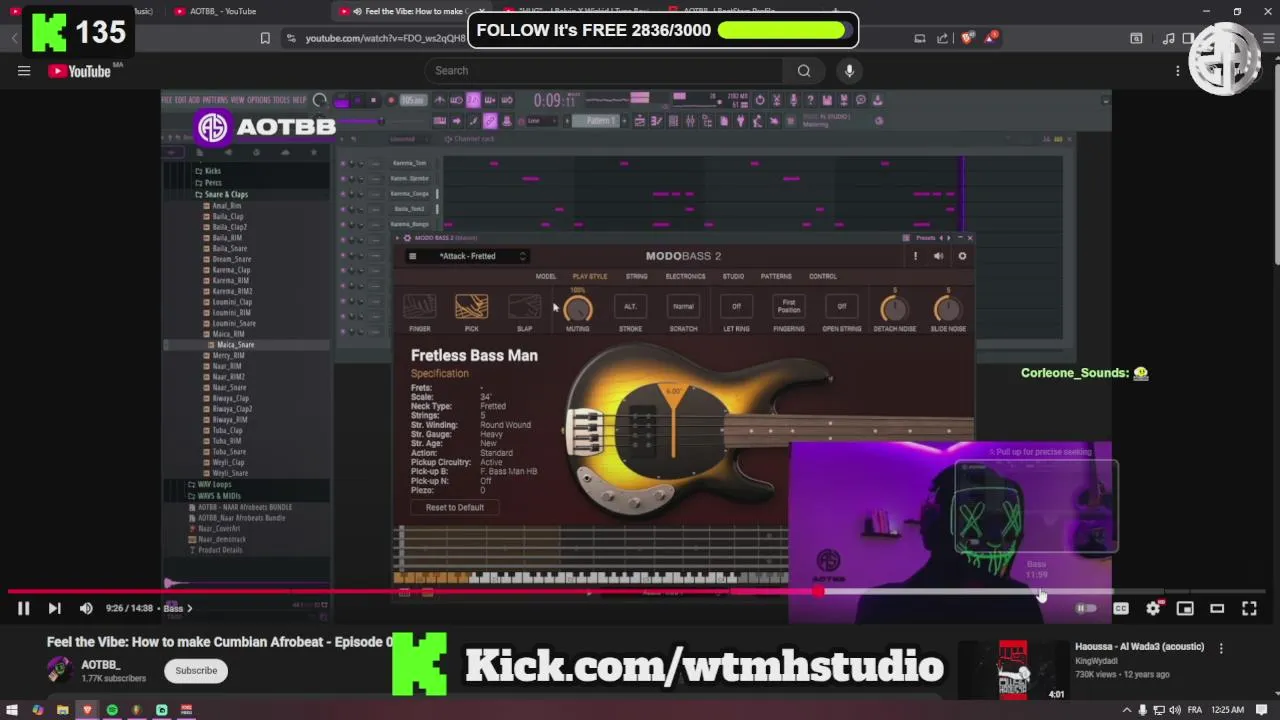Open the Bass chapter label
Image resolution: width=1280 pixels, height=720 pixels.
pyautogui.click(x=176, y=608)
